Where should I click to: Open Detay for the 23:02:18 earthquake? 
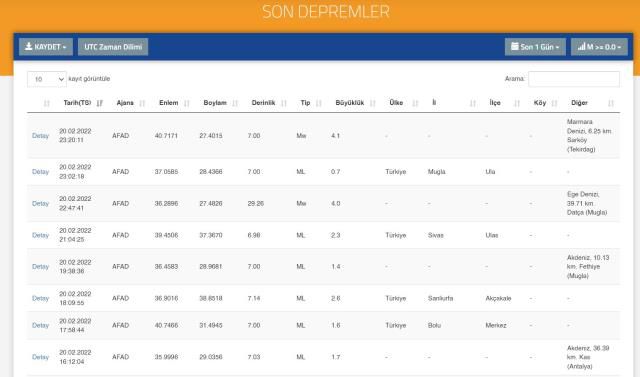(40, 172)
